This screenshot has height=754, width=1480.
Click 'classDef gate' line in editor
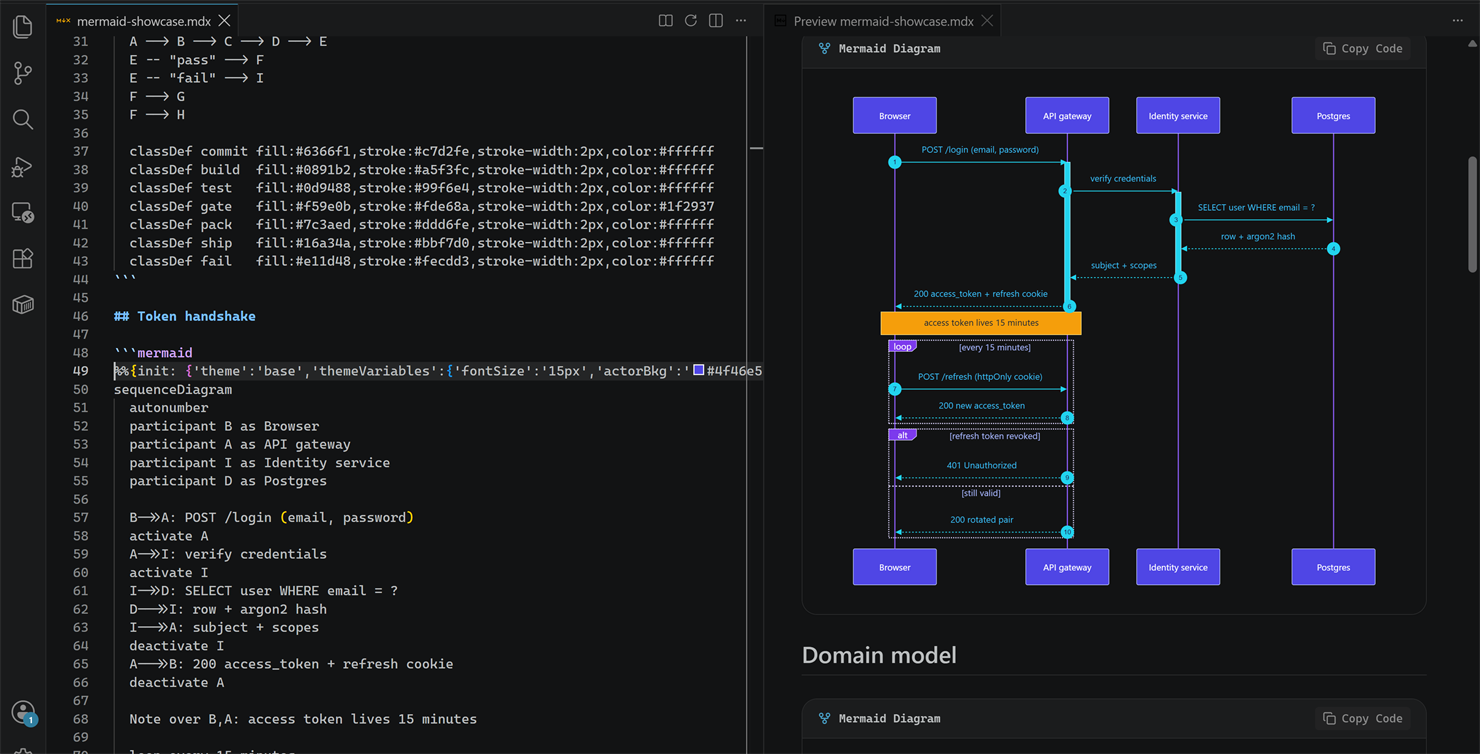tap(422, 206)
